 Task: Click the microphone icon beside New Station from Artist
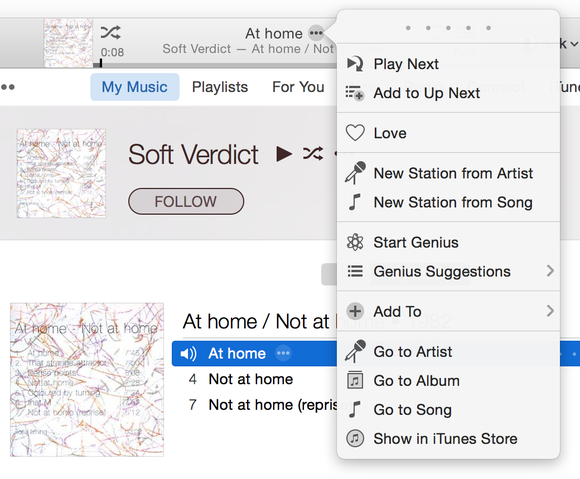pos(355,173)
